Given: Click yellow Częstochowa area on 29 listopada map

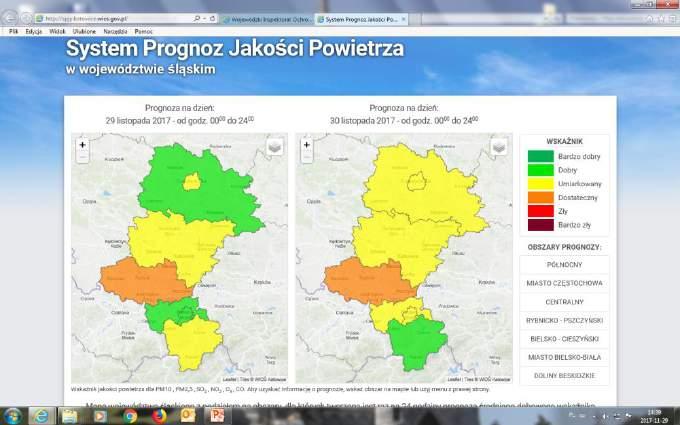Looking at the screenshot, I should click(x=191, y=182).
